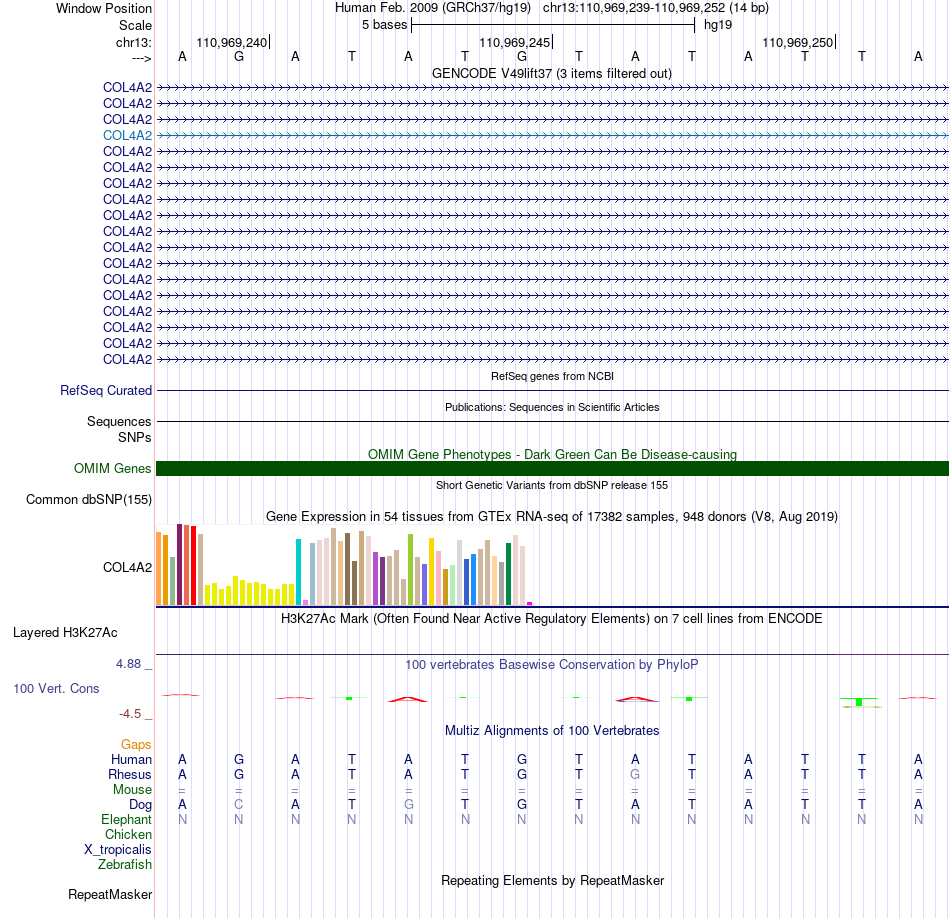
Task: Click the GENCODE V49lift37 track title
Action: click(x=552, y=73)
